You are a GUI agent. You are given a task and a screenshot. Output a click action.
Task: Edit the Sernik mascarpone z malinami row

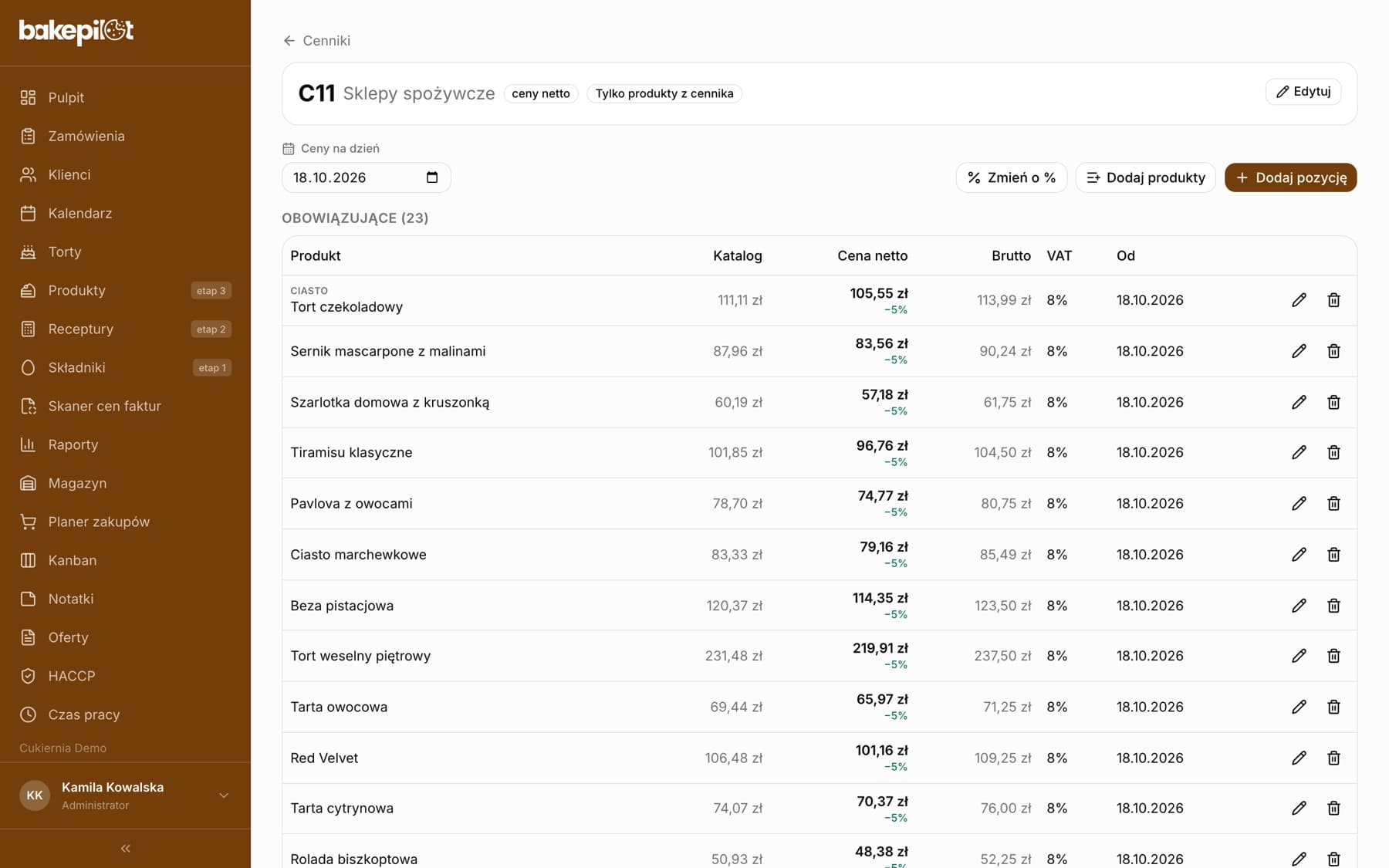point(1299,351)
